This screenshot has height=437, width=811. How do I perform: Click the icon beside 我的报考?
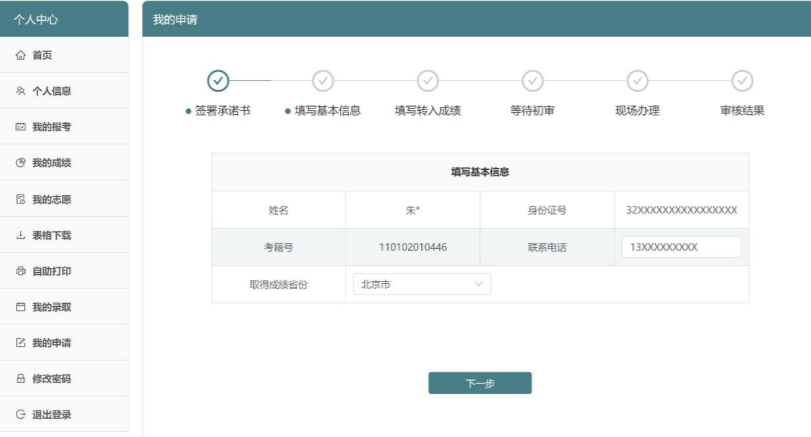click(21, 127)
